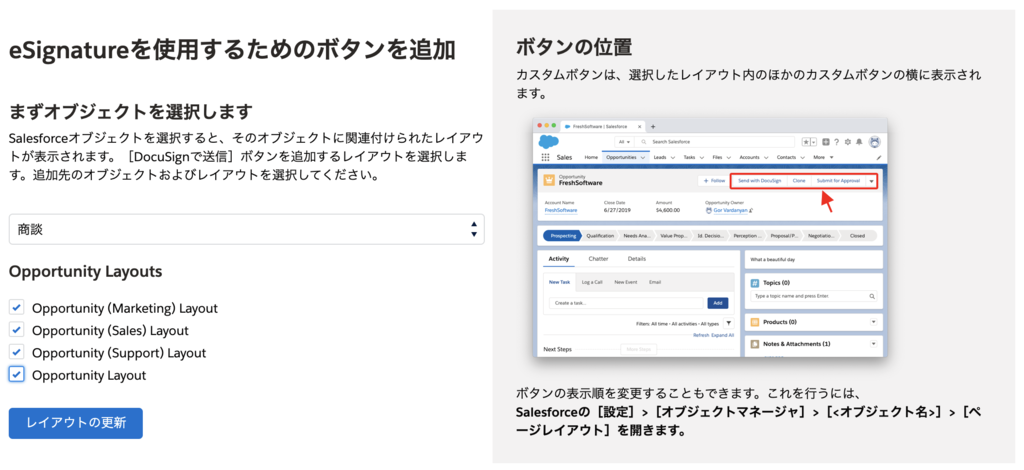Click the blue Topics hashtag icon
Screen dimensions: 1024x470
(755, 283)
